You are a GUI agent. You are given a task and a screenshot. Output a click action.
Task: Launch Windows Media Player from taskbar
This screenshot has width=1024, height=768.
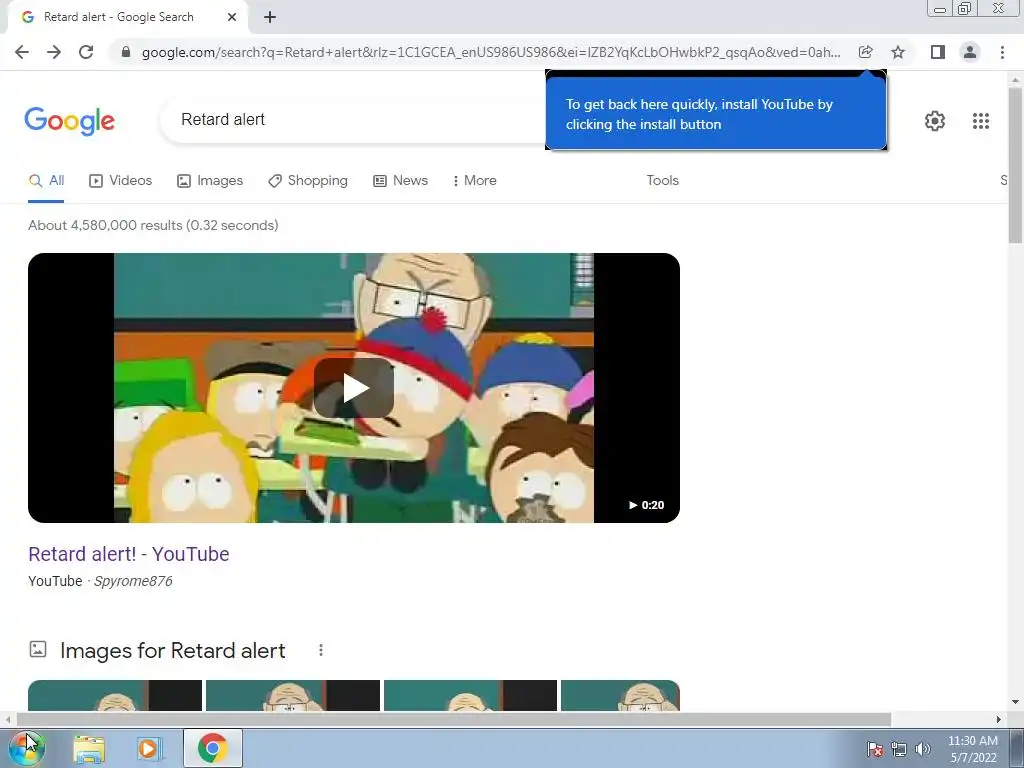click(x=149, y=749)
